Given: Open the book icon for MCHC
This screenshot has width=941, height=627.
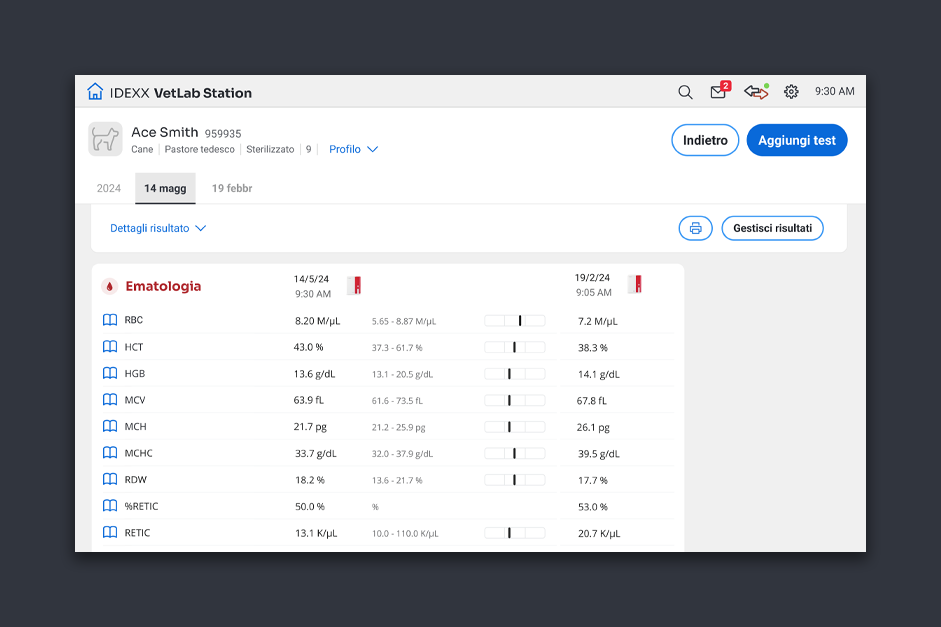Looking at the screenshot, I should pos(110,452).
